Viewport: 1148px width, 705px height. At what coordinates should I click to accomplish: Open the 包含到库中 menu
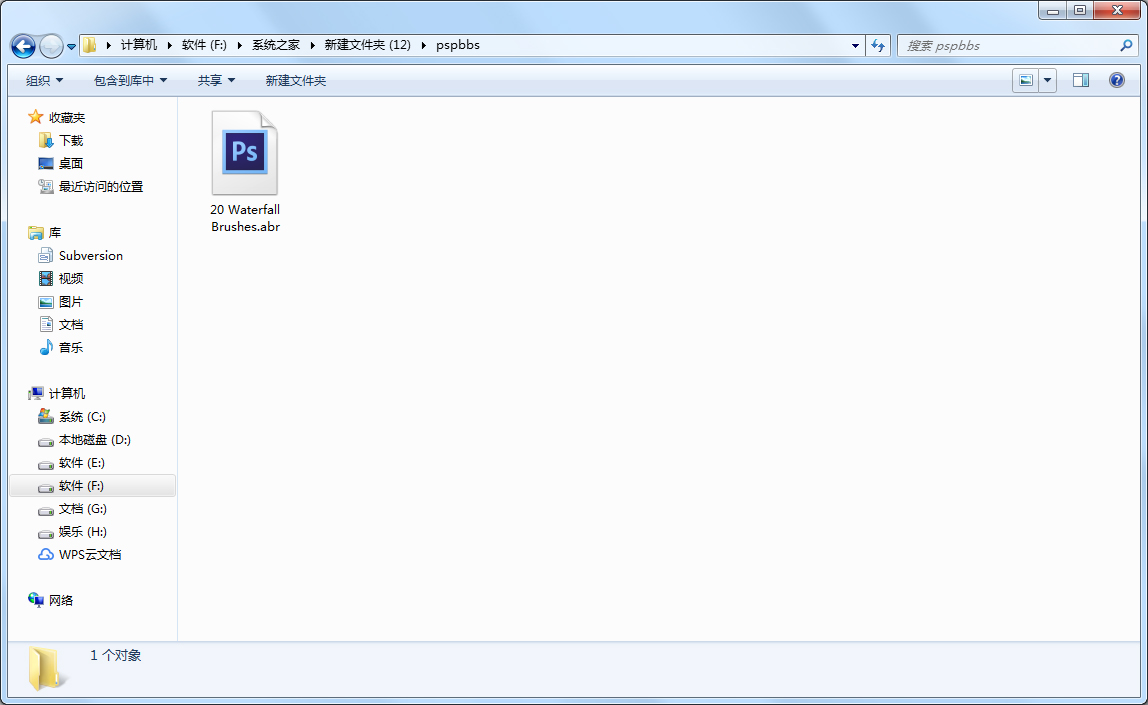130,81
